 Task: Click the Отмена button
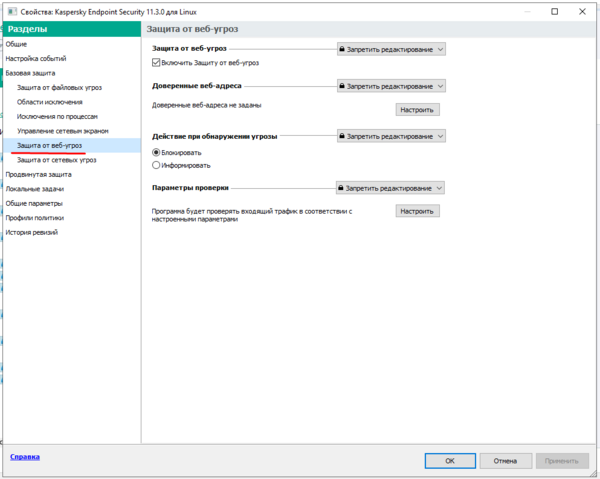[505, 461]
